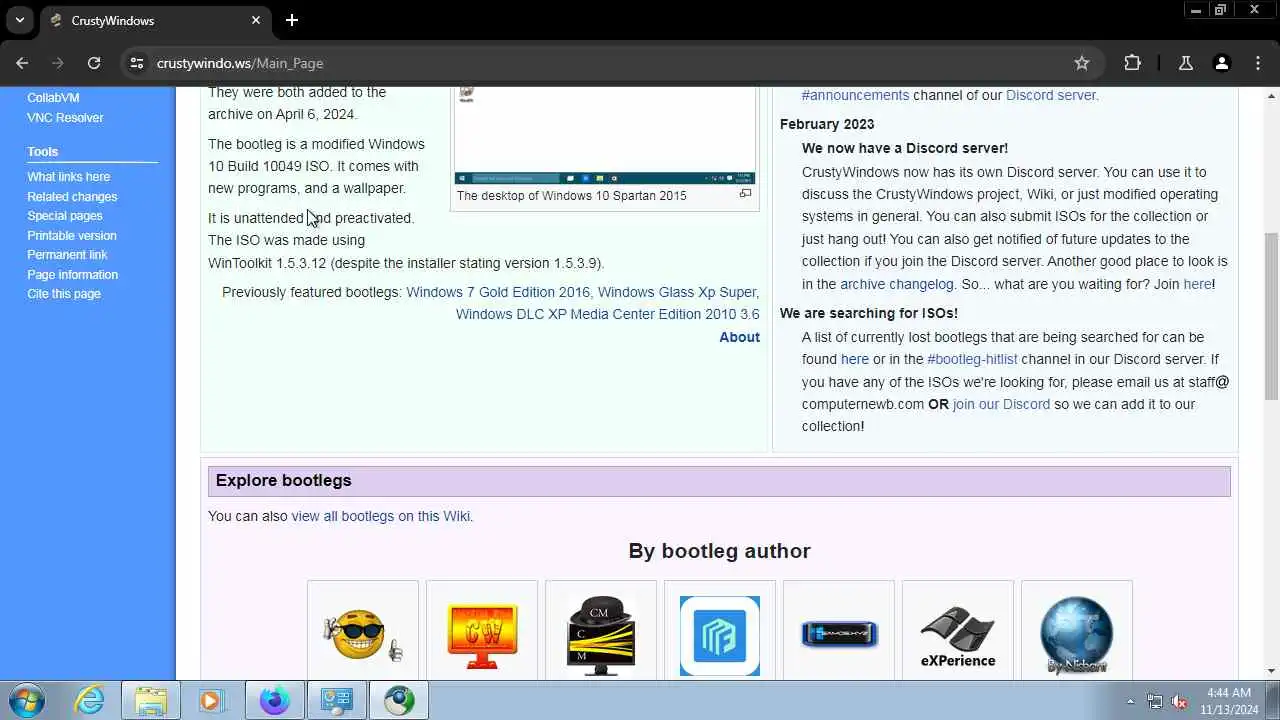Show hidden tray icons arrow

pos(1130,702)
